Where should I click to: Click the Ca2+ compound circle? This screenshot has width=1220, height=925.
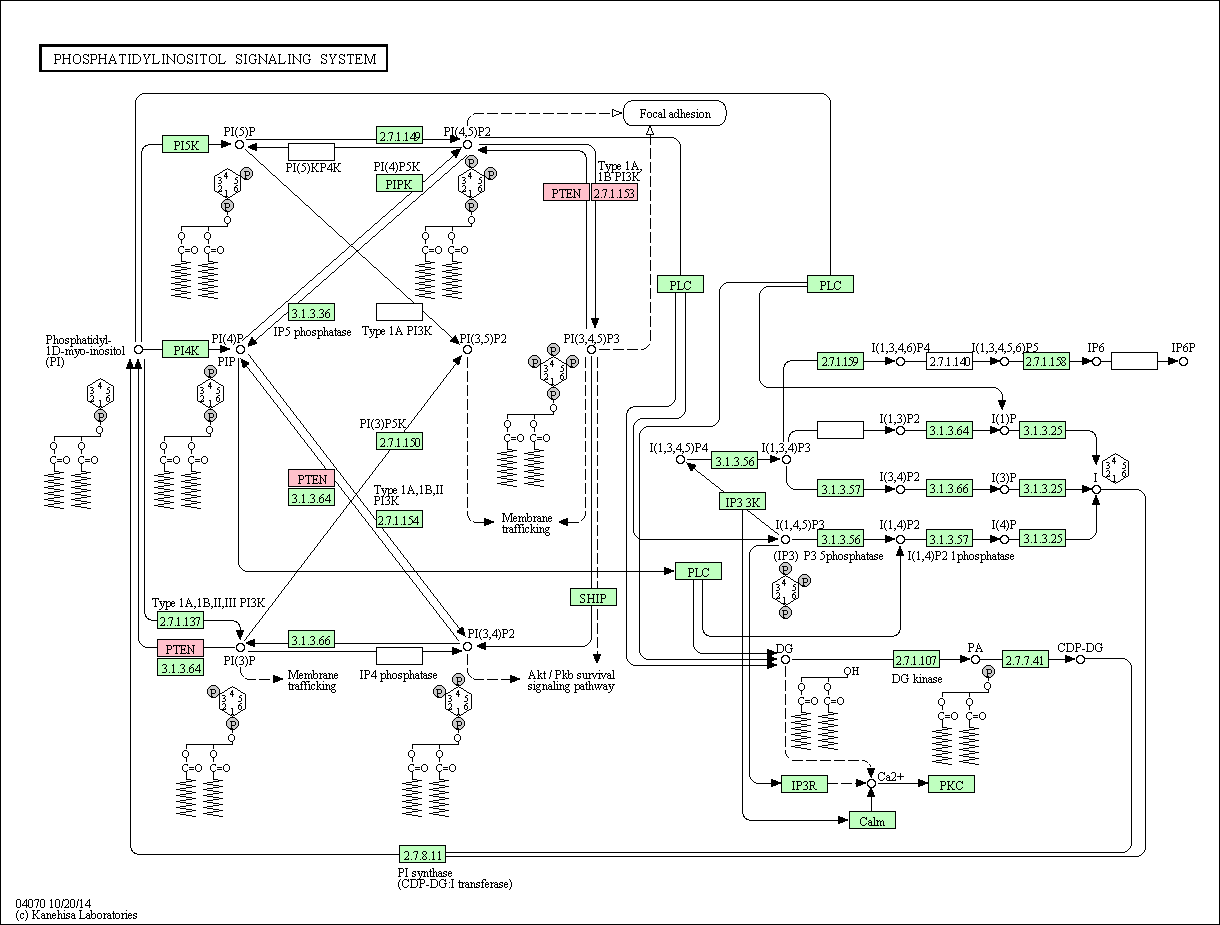(871, 785)
